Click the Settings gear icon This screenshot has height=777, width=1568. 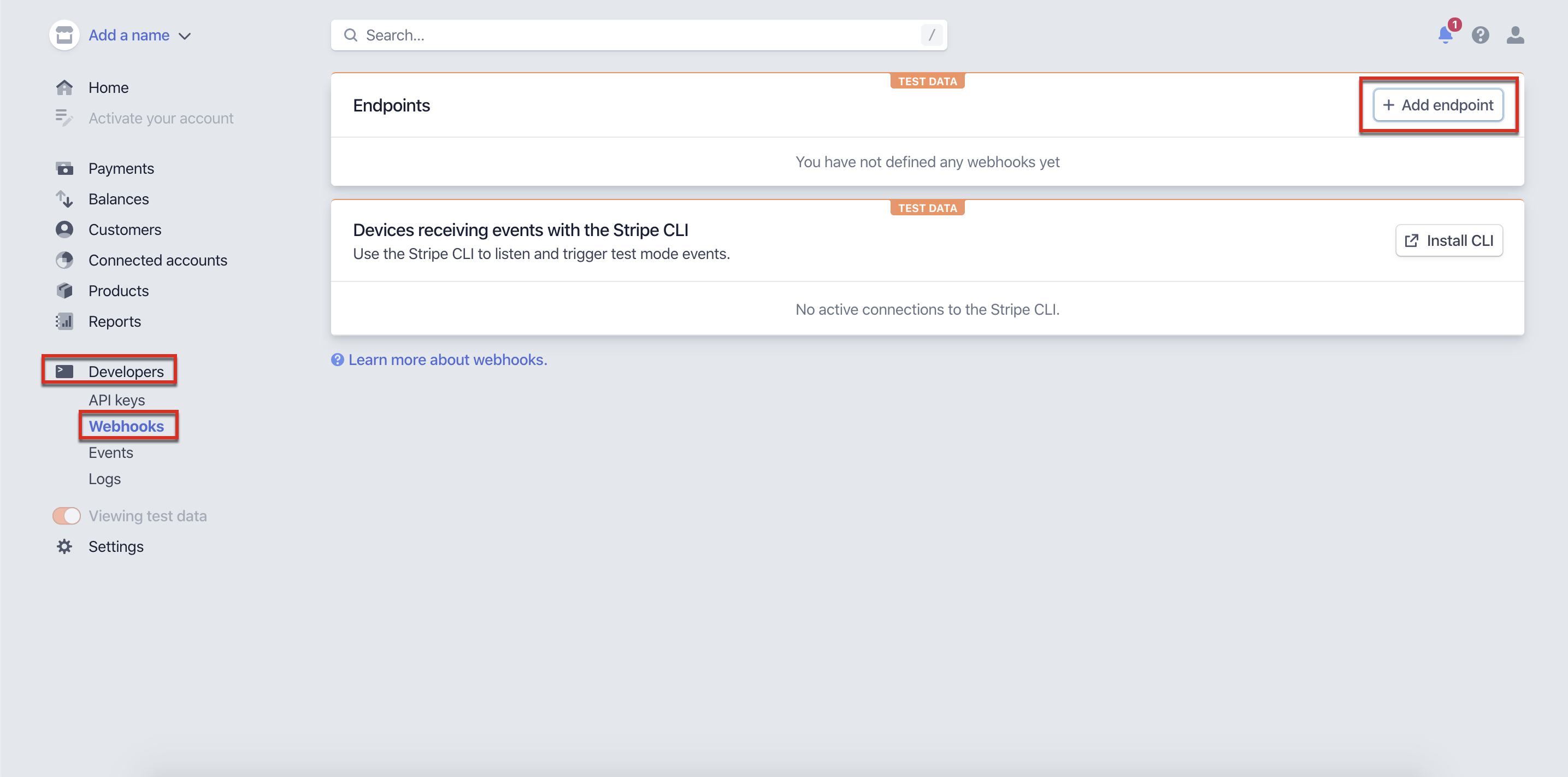pyautogui.click(x=64, y=547)
